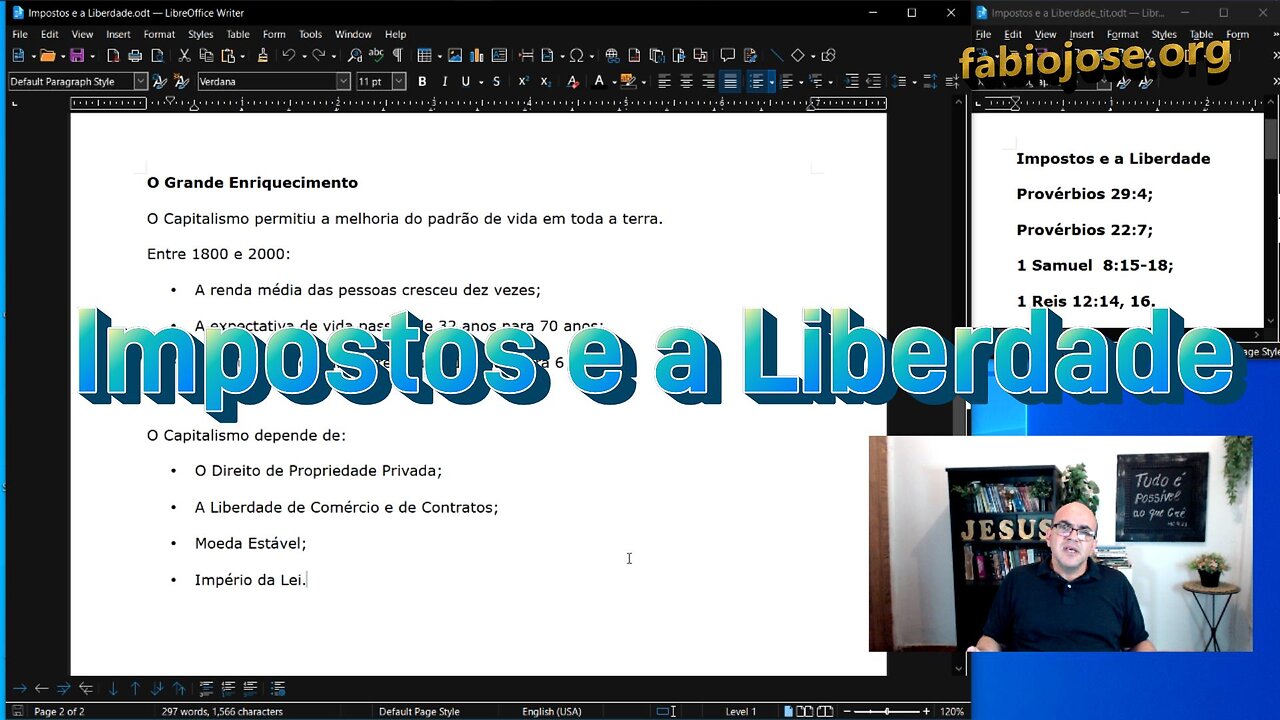Open the Tools menu

311,34
